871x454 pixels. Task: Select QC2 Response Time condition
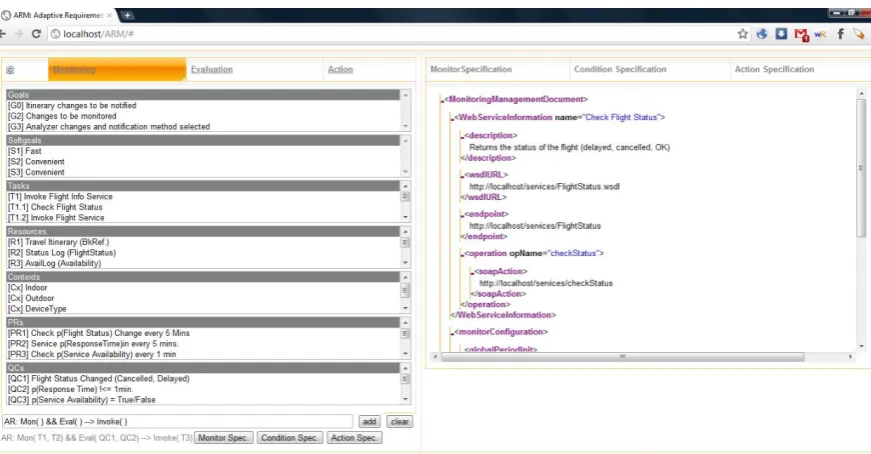[x=203, y=390]
